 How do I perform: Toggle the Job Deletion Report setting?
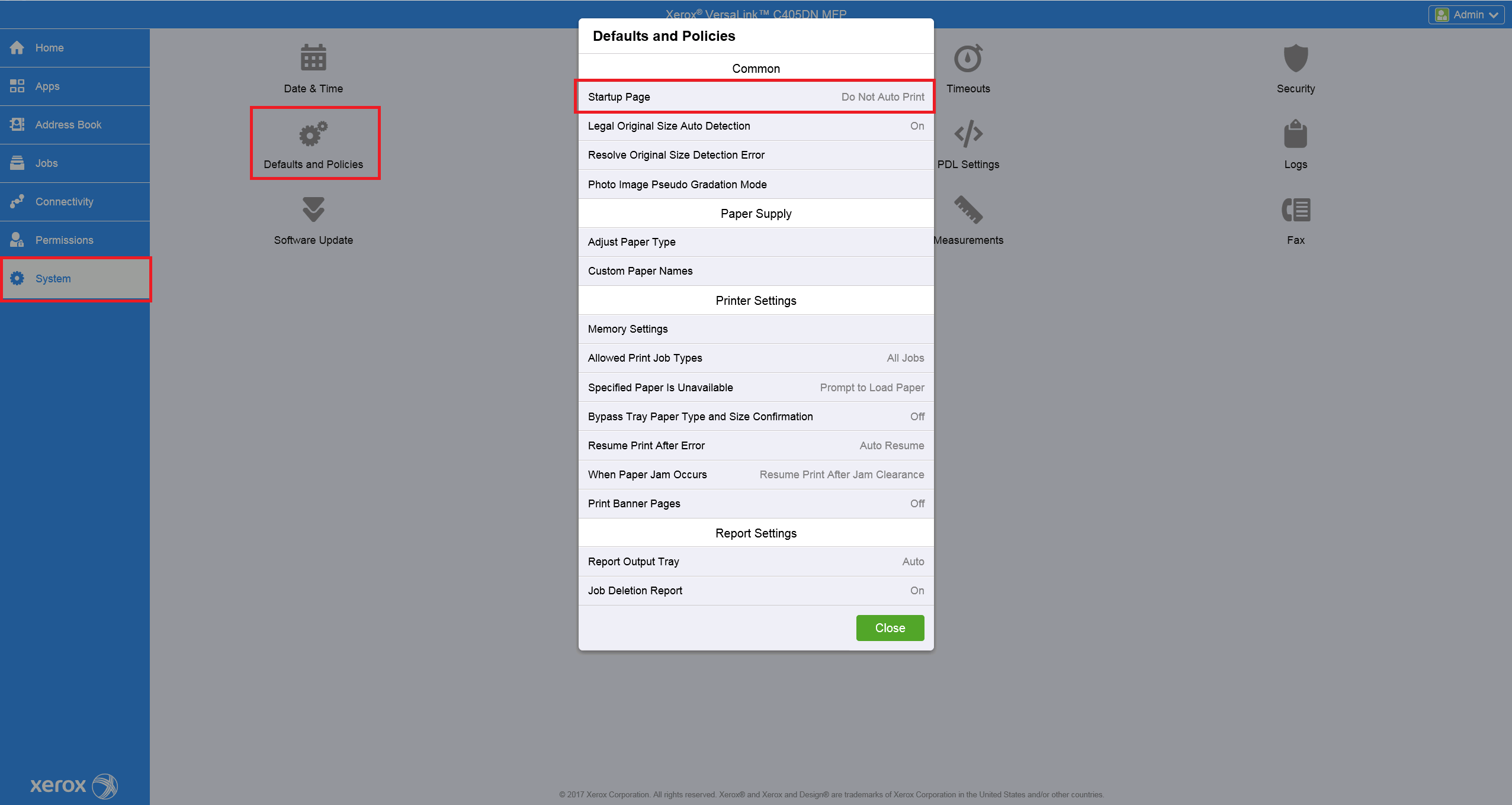pos(756,591)
